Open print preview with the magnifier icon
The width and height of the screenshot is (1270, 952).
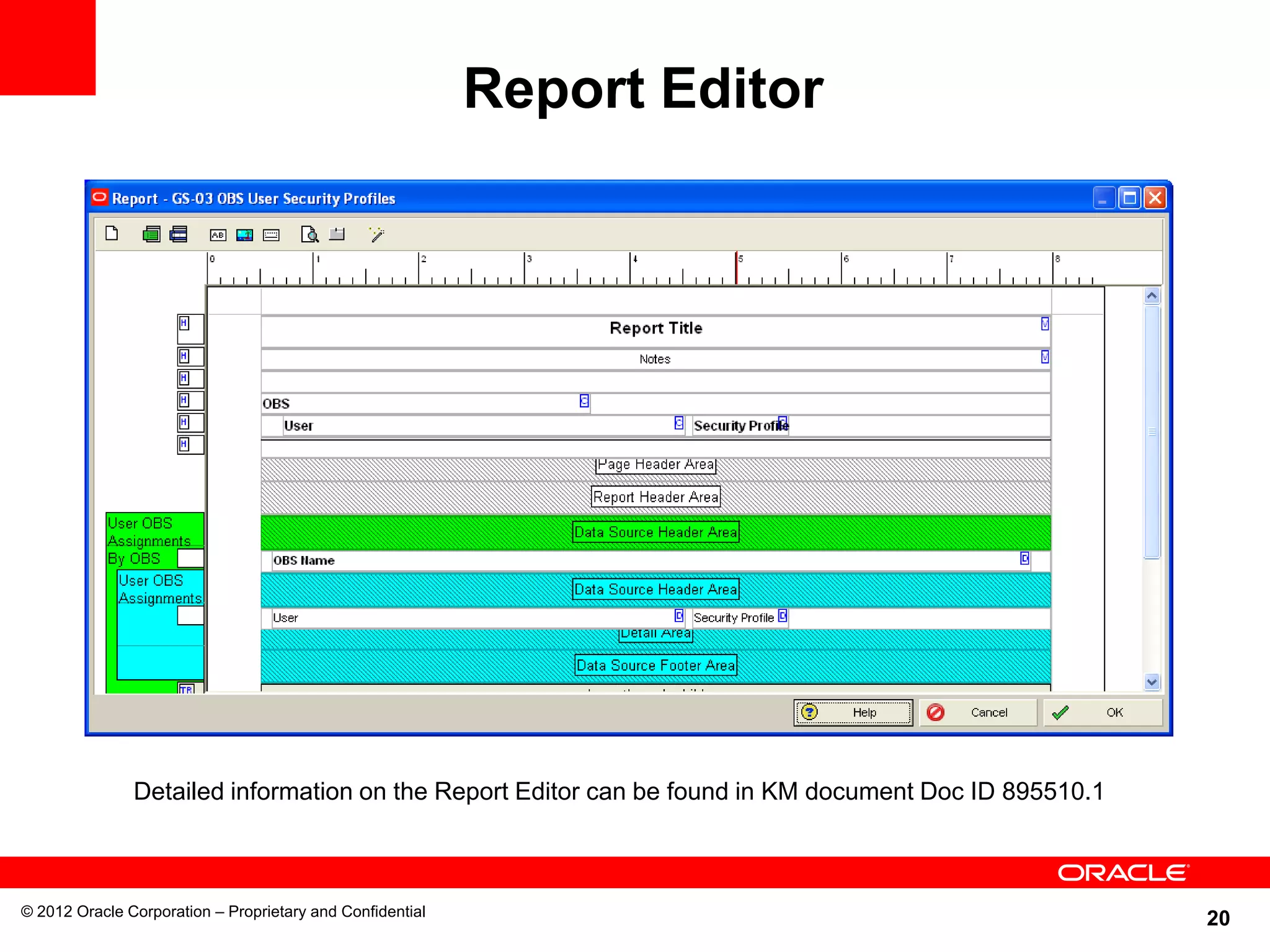pyautogui.click(x=309, y=234)
